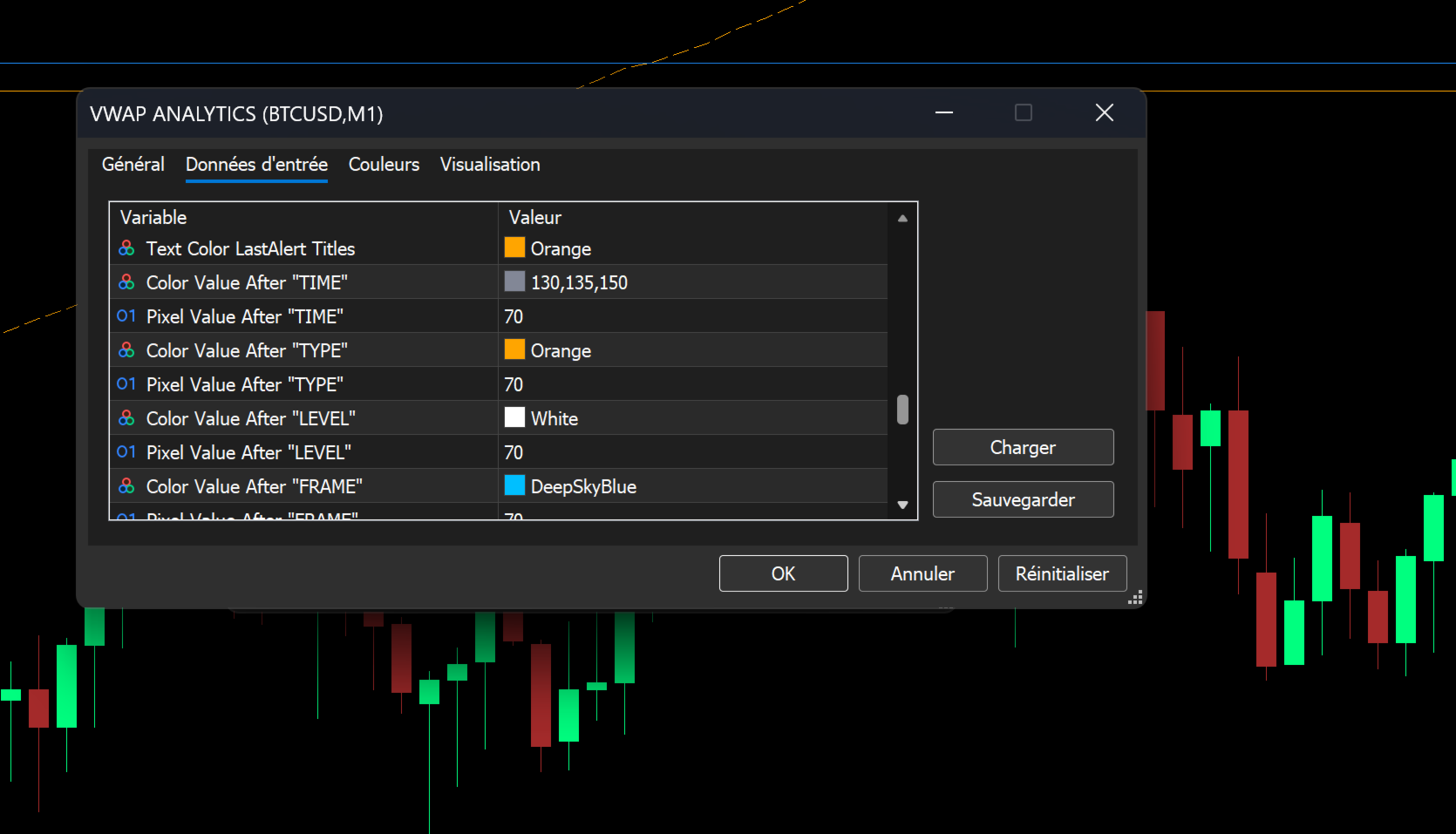Screen dimensions: 1456x834
Task: Choose the DeepSkyBlue color swatch
Action: tap(514, 485)
